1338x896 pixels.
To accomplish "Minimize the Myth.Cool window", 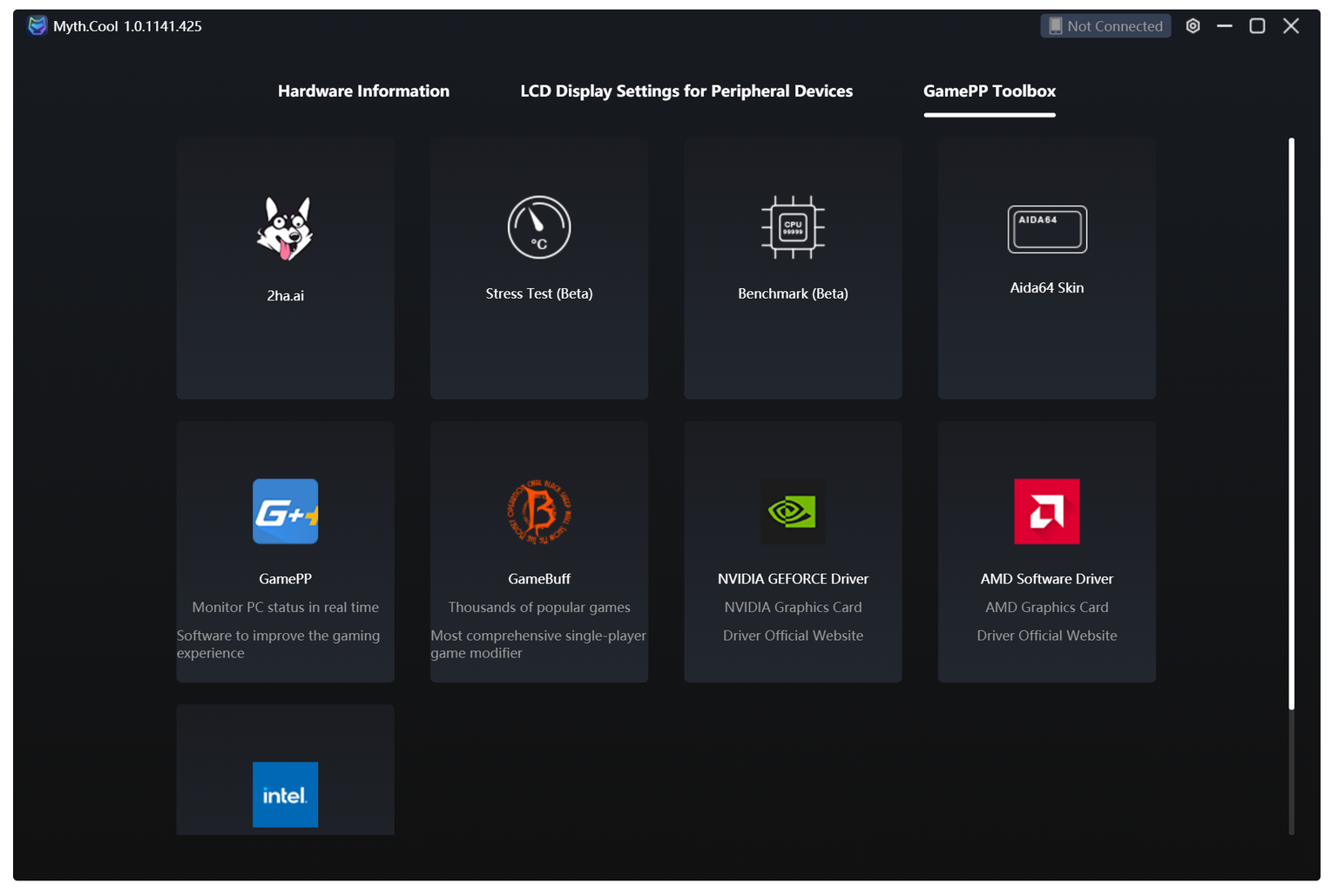I will (1225, 26).
